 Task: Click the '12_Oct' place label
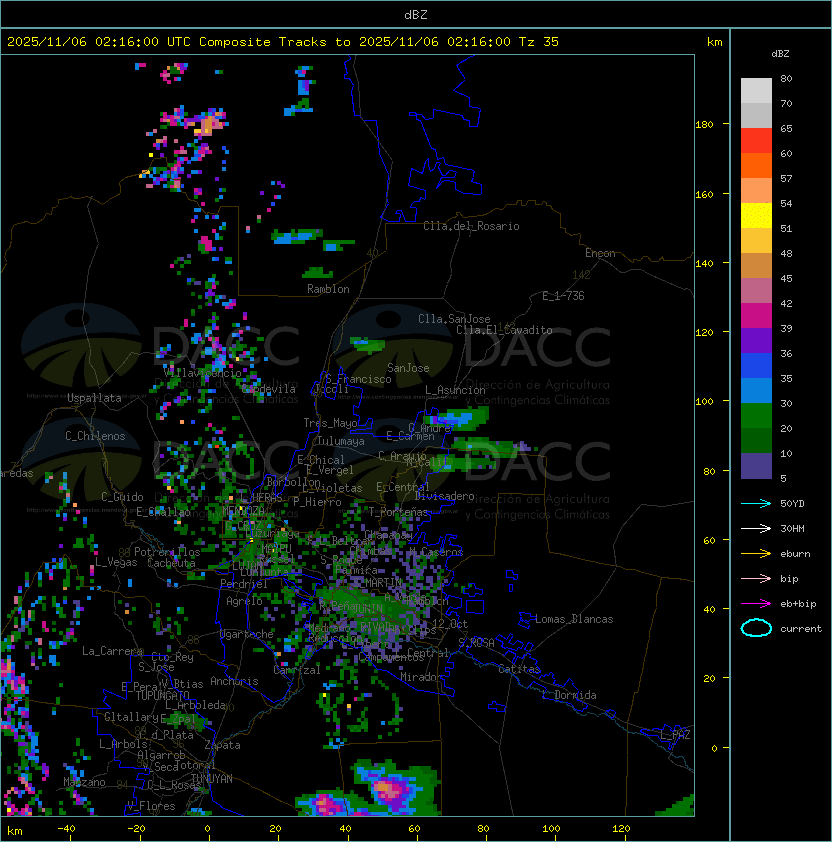tap(450, 624)
